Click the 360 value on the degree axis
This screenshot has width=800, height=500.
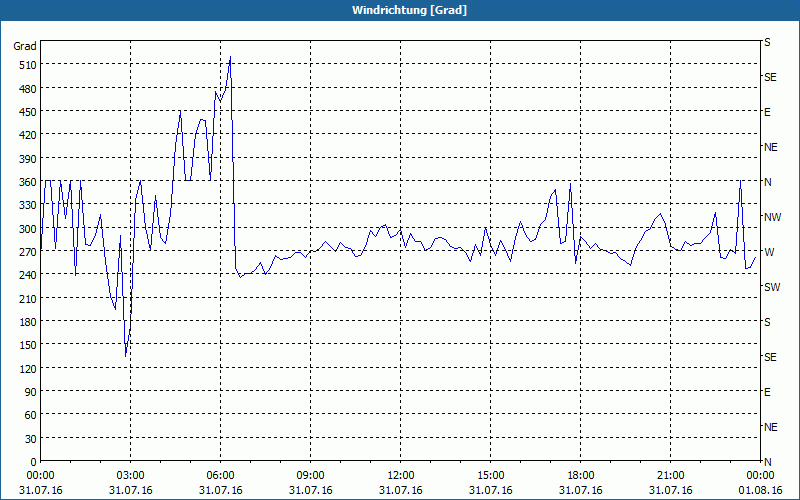click(x=28, y=182)
